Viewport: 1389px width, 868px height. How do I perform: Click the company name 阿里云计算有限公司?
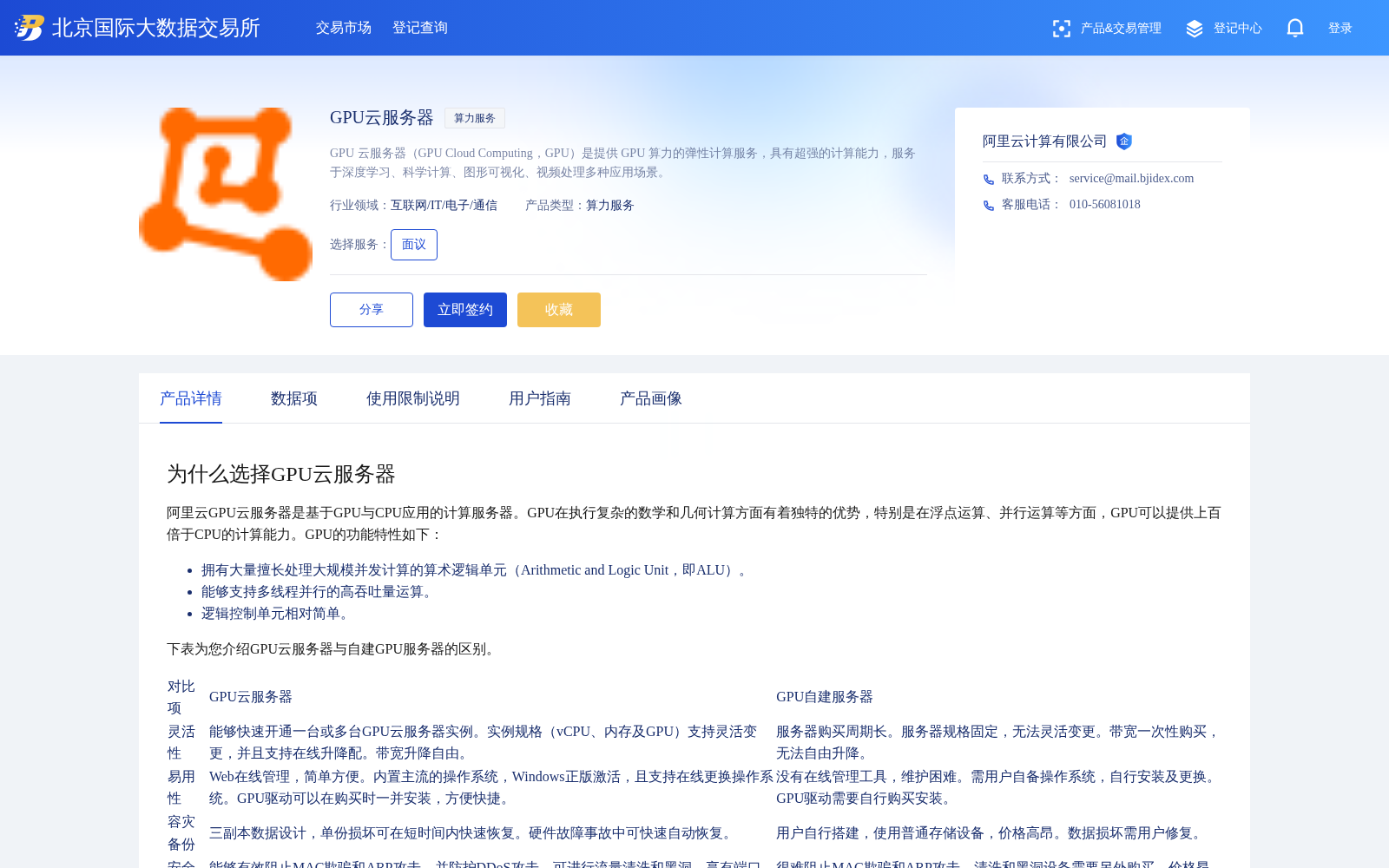coord(1045,141)
